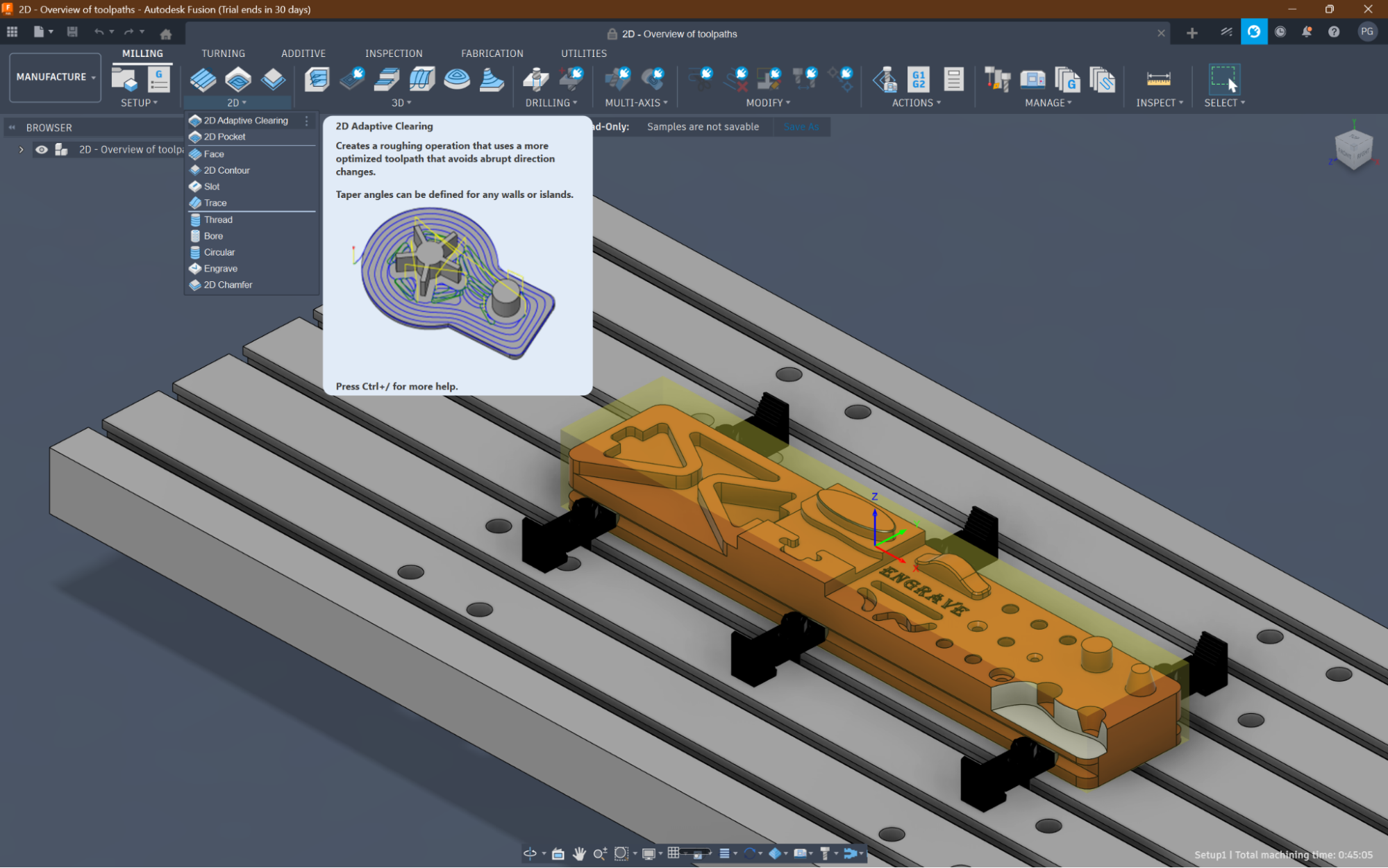1388x868 pixels.
Task: Click the Post Process G1 G2 icon
Action: click(919, 80)
